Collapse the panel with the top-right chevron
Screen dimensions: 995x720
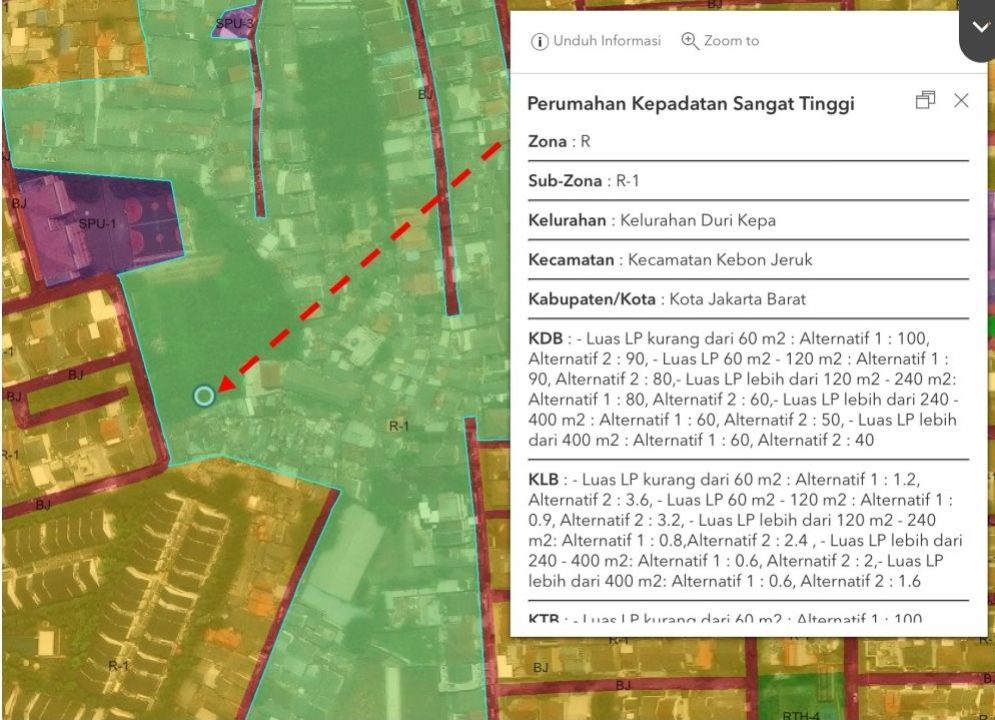click(978, 29)
